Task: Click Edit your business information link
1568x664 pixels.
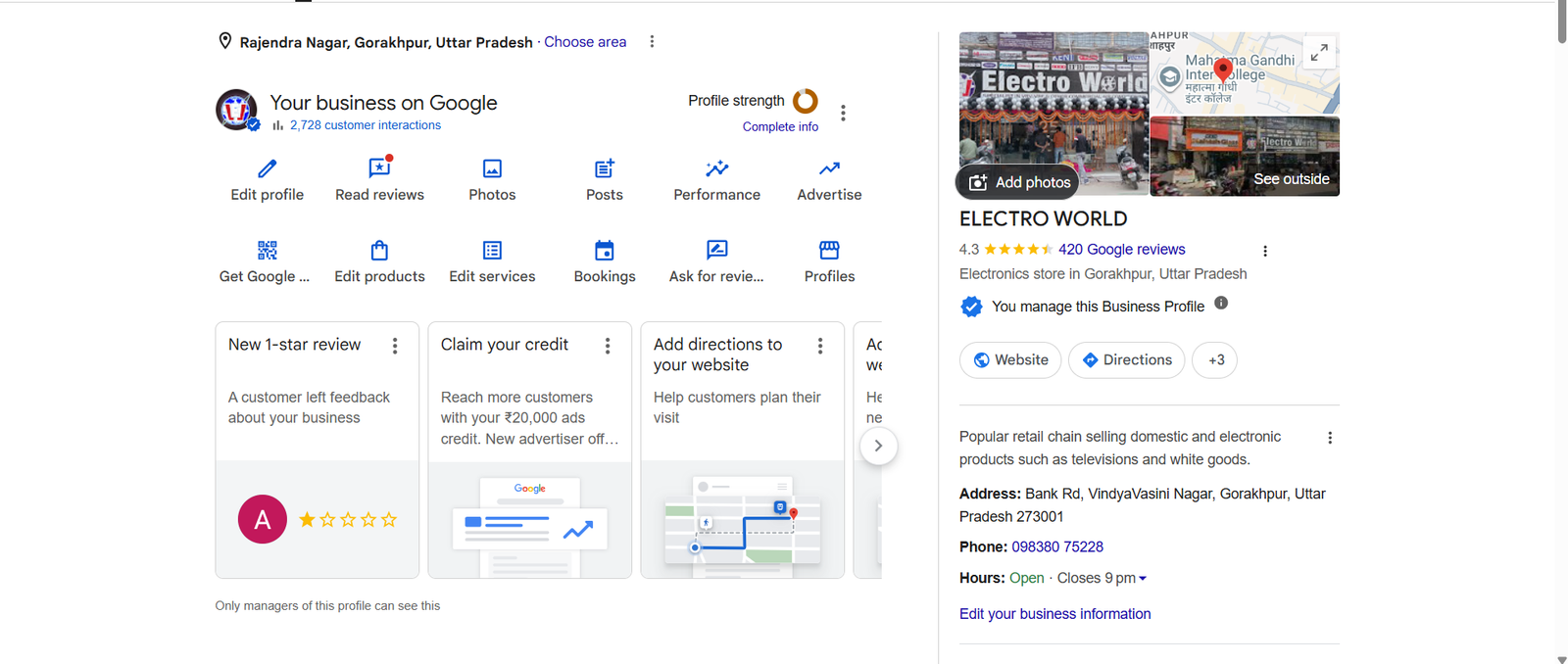Action: (1054, 614)
